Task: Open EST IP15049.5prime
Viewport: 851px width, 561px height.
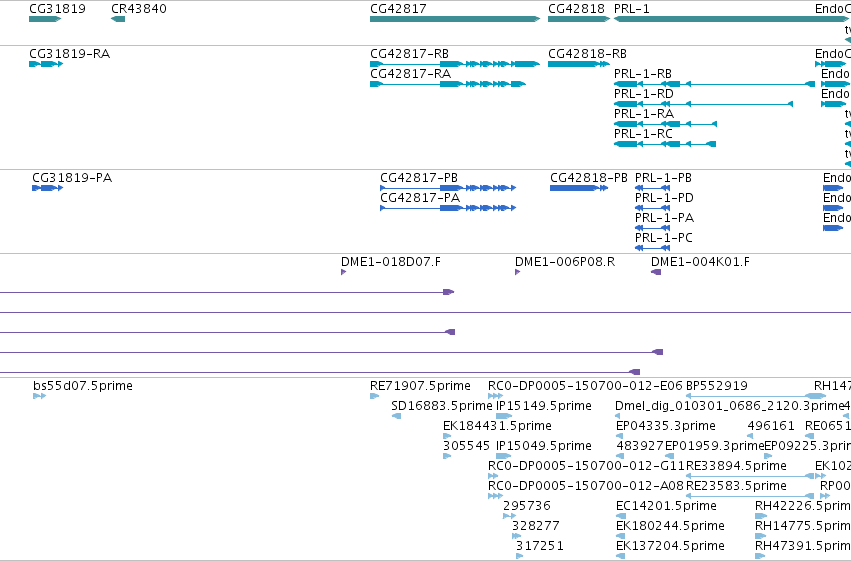Action: click(544, 446)
